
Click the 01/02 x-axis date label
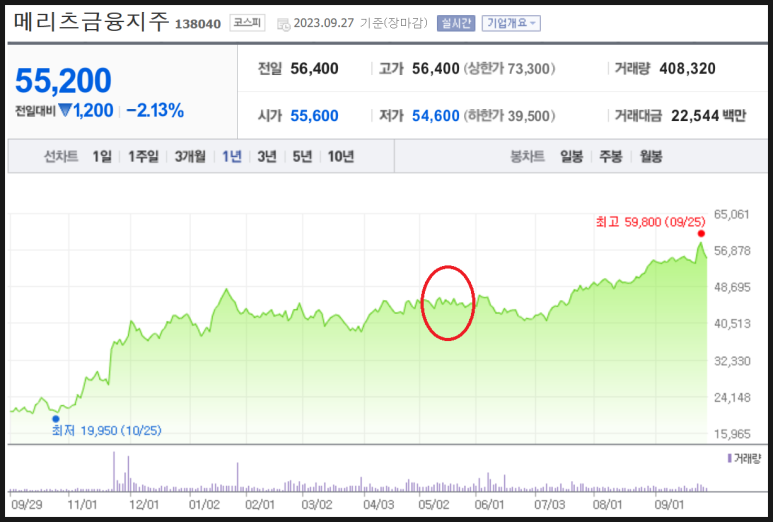click(x=204, y=505)
